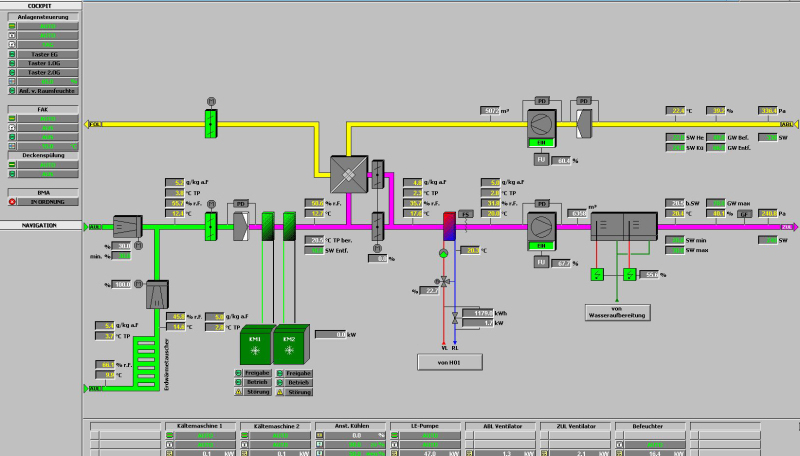Viewport: 800px width, 456px height.
Task: Click the 240.8 Pa supply pressure value
Action: coord(767,213)
